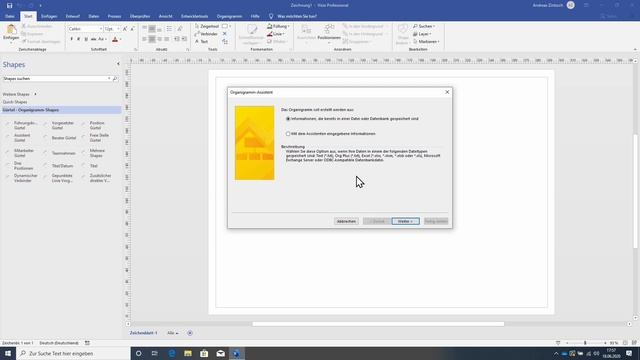The image size is (640, 360).
Task: Click the 'Was möchten Sie tun?' search box
Action: (x=297, y=16)
